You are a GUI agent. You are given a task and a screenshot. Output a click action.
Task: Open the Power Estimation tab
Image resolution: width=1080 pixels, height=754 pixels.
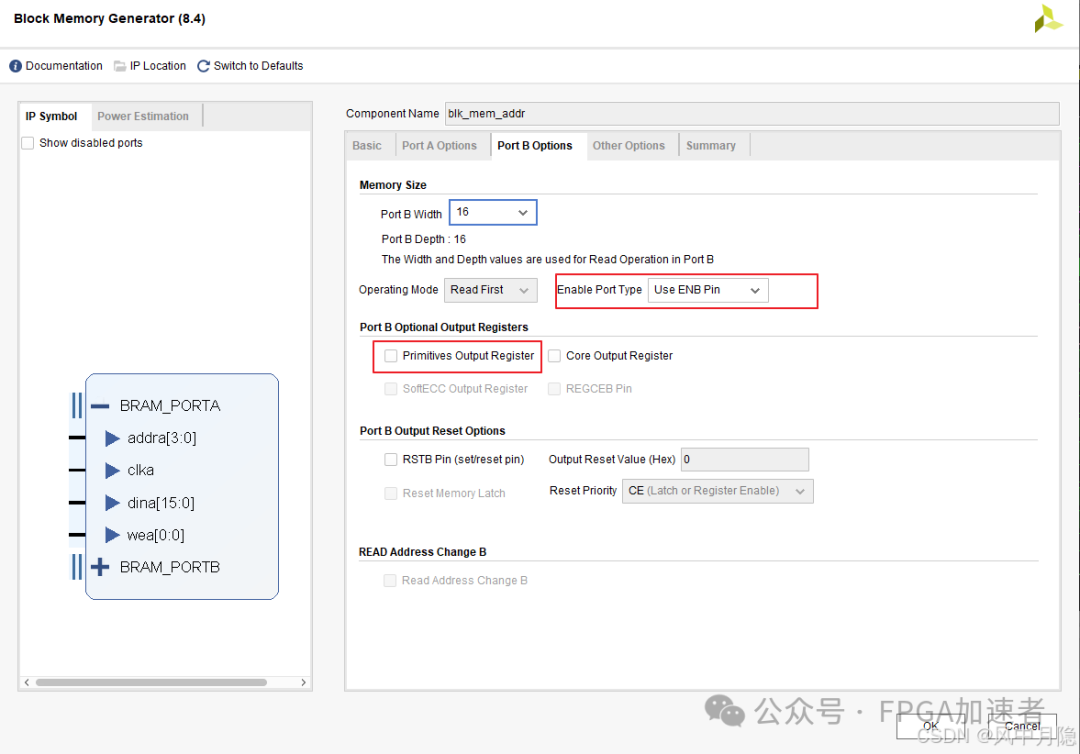tap(143, 116)
